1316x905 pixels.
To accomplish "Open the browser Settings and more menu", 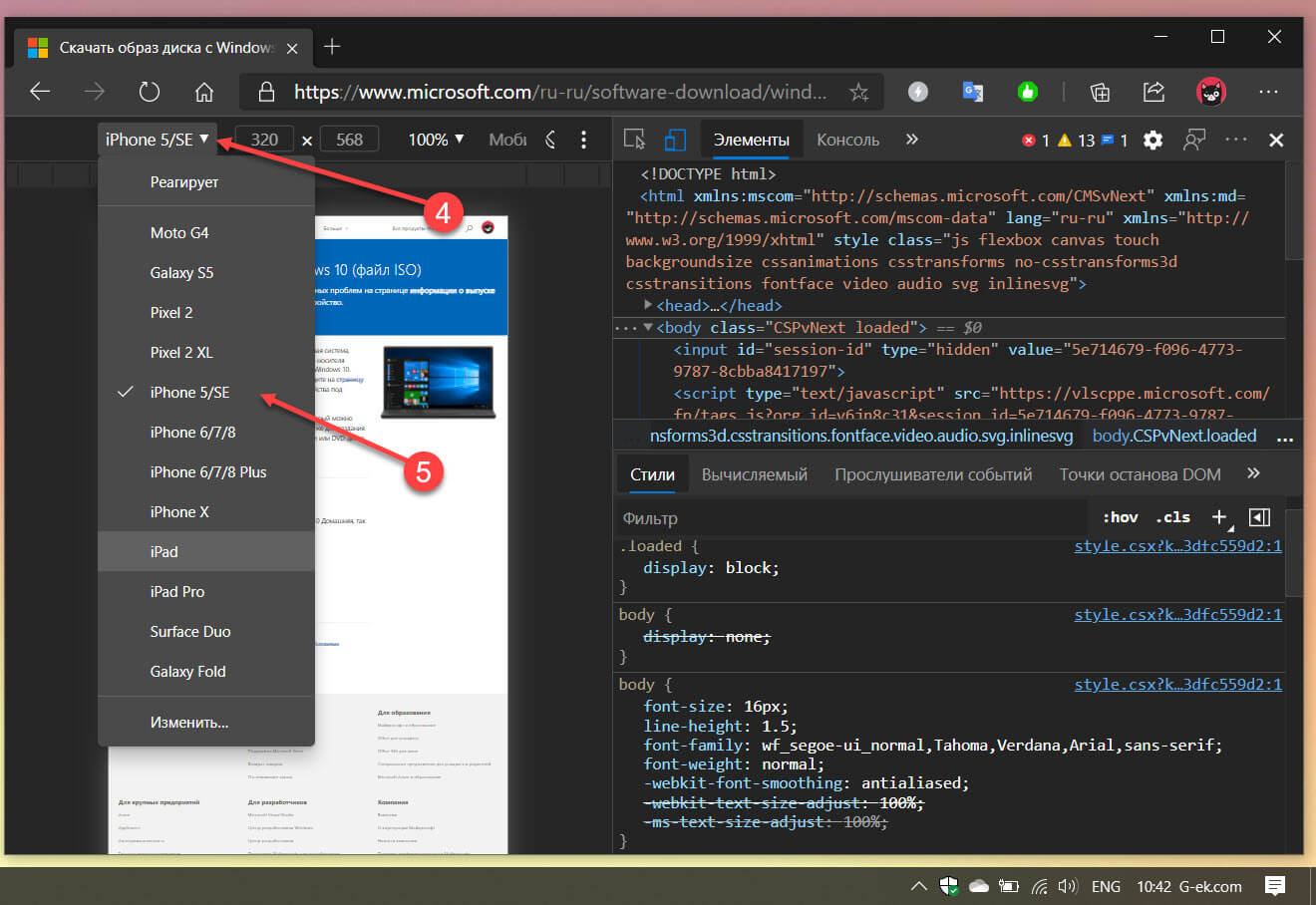I will (1268, 92).
